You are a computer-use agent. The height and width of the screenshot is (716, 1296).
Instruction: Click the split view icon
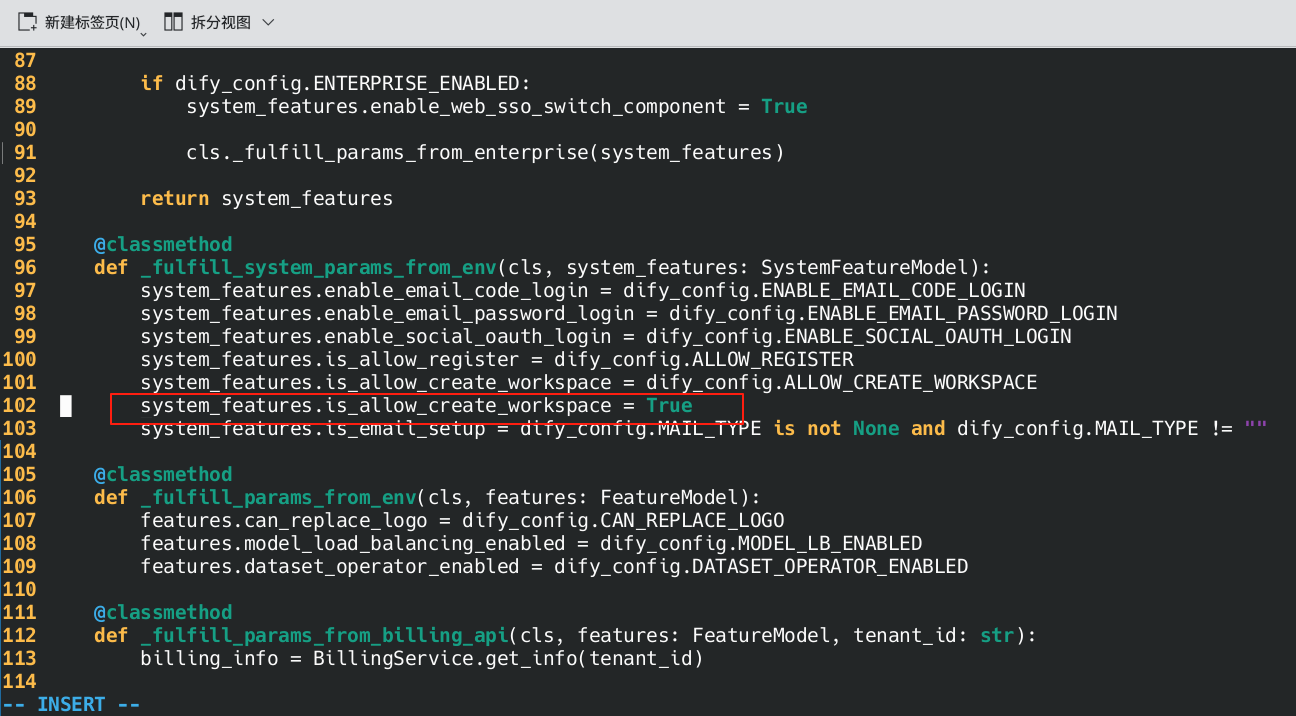[x=173, y=22]
